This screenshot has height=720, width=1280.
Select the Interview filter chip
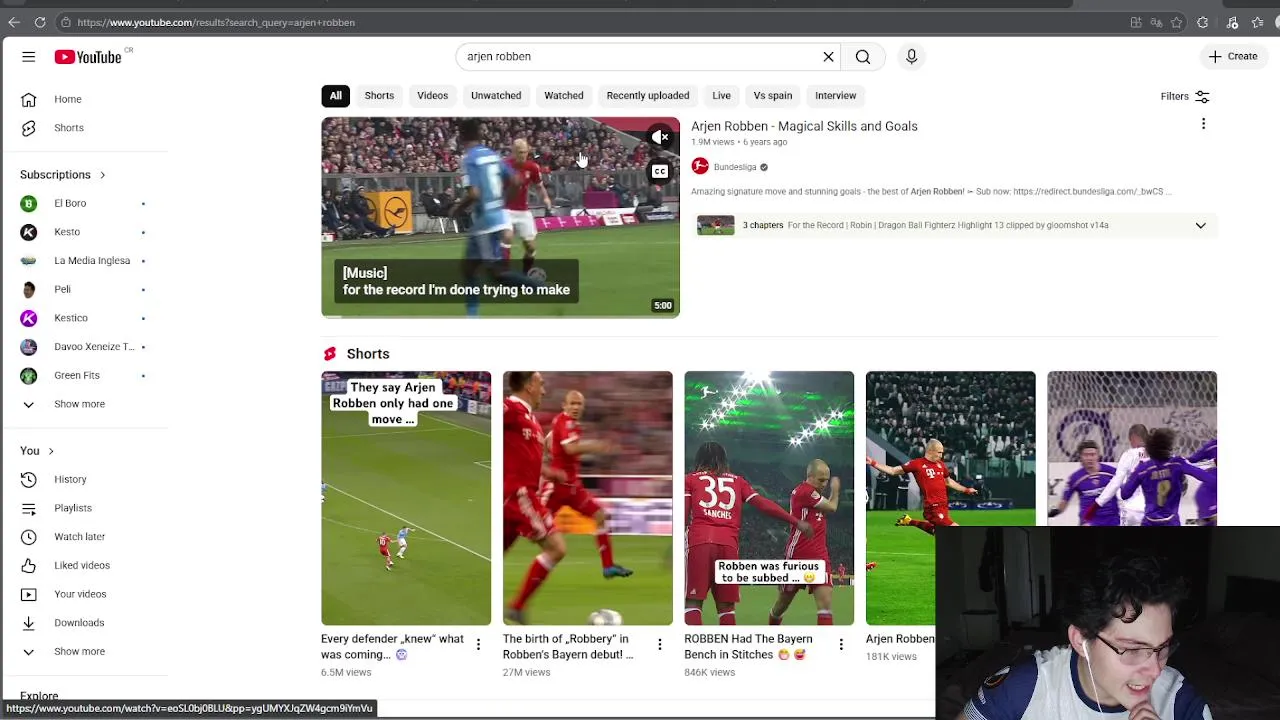coord(835,96)
